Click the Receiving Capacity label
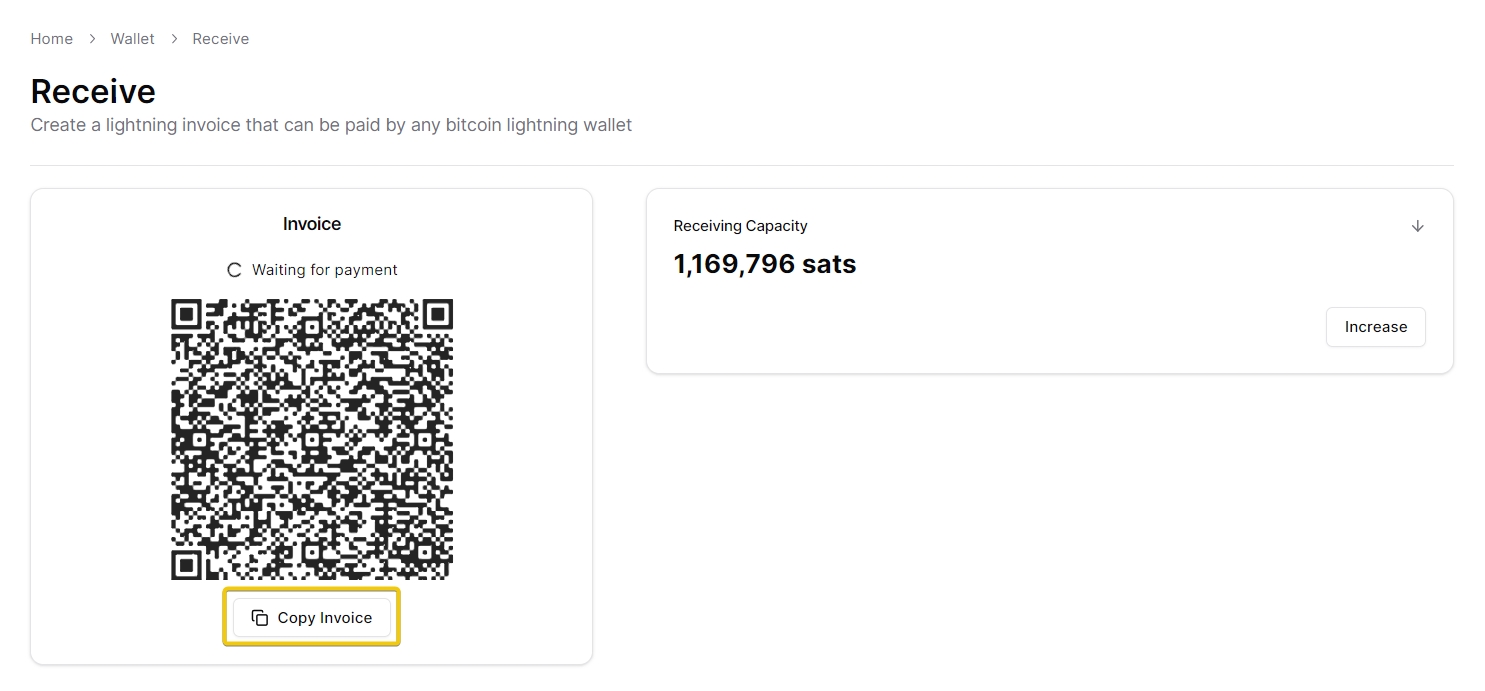The height and width of the screenshot is (691, 1485). pos(740,226)
